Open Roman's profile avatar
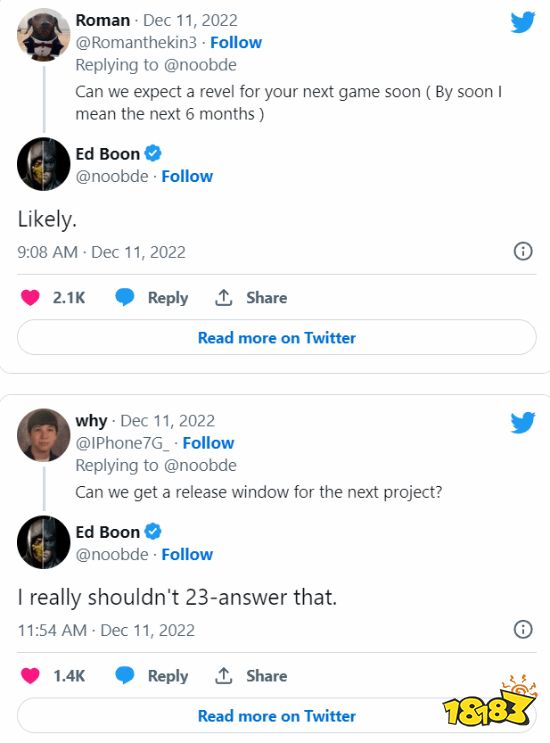Viewport: 550px width, 743px height. tap(44, 35)
